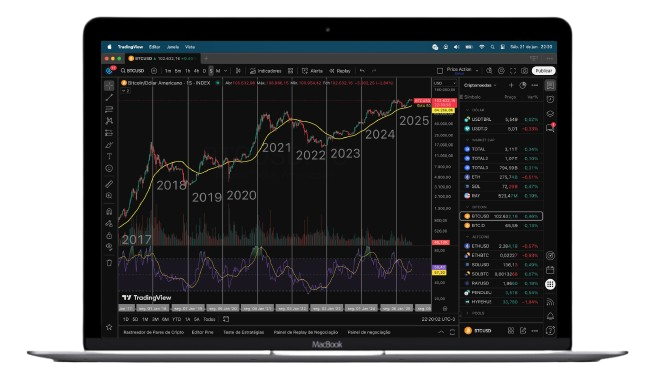Viewport: 666px width, 375px height.
Task: Select the trend line drawing tool
Action: 109,97
